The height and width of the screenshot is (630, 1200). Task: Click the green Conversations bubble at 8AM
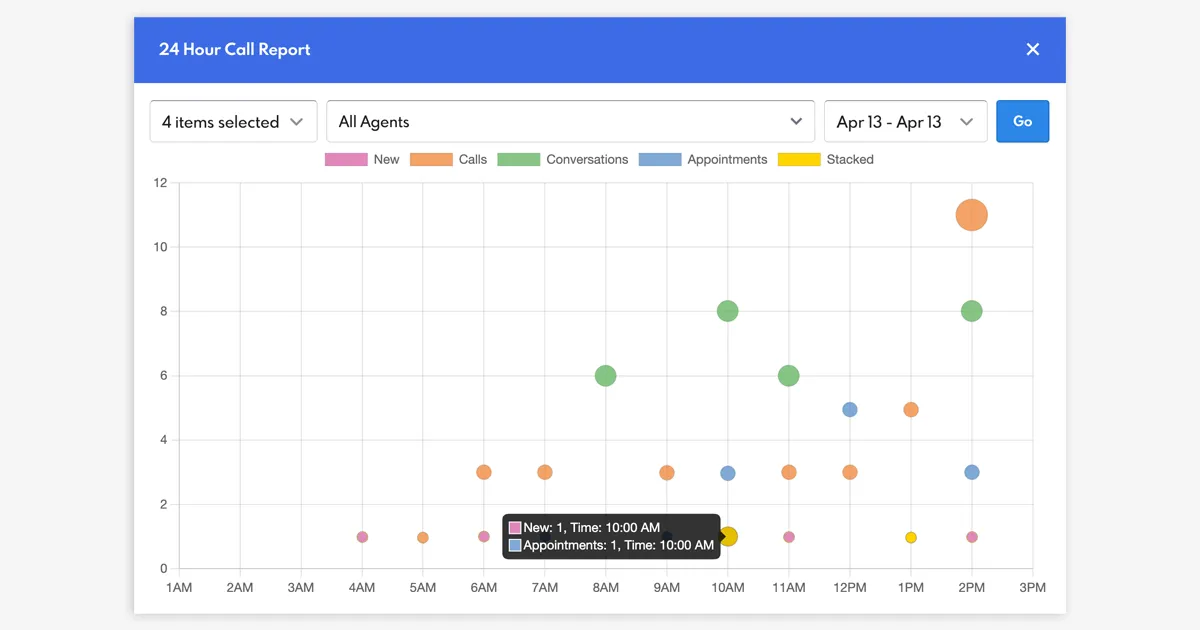[605, 376]
